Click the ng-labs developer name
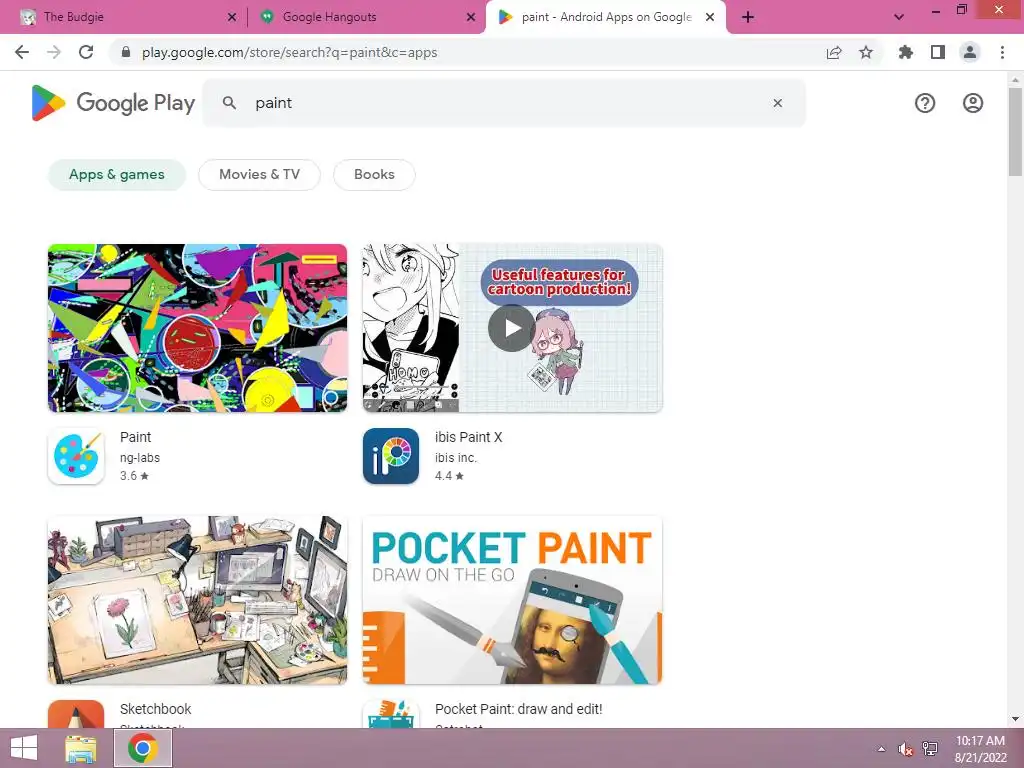The image size is (1024, 768). pyautogui.click(x=140, y=458)
